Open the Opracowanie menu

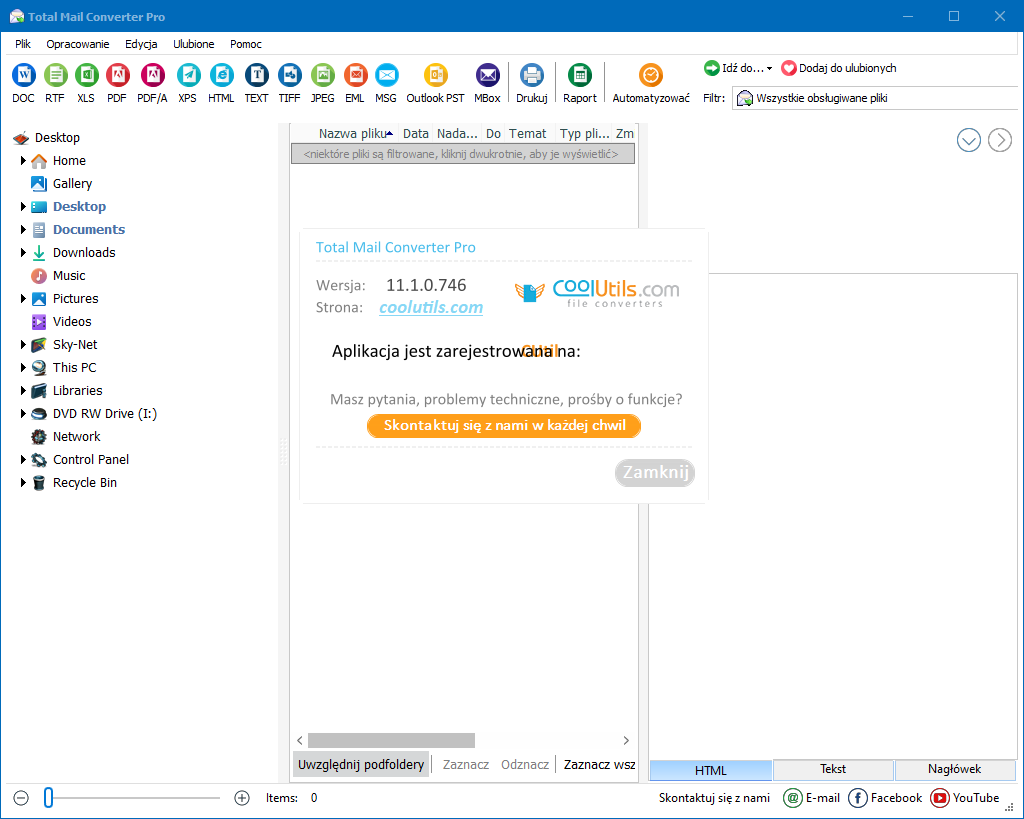pyautogui.click(x=78, y=44)
